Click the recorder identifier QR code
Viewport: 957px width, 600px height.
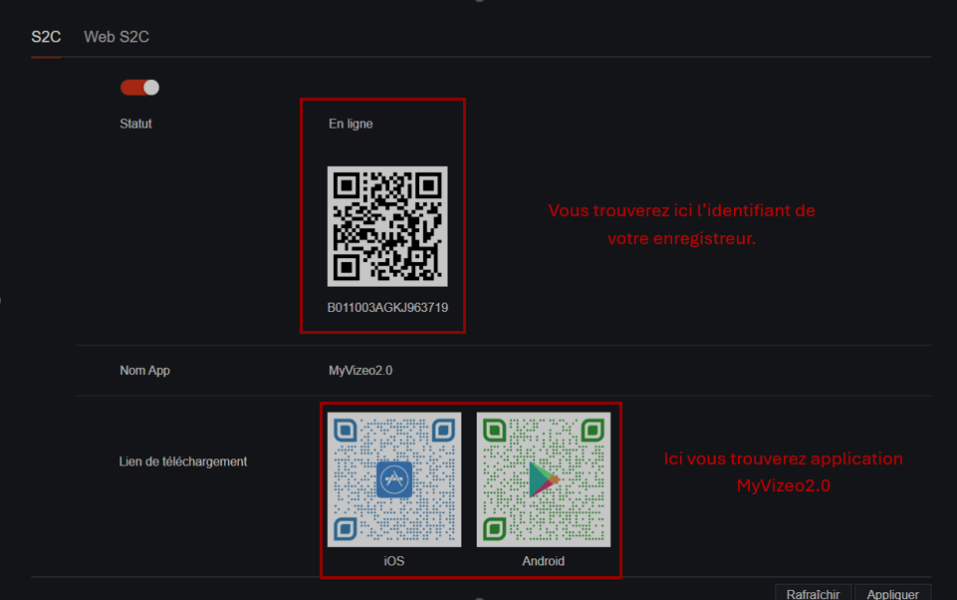pyautogui.click(x=387, y=226)
